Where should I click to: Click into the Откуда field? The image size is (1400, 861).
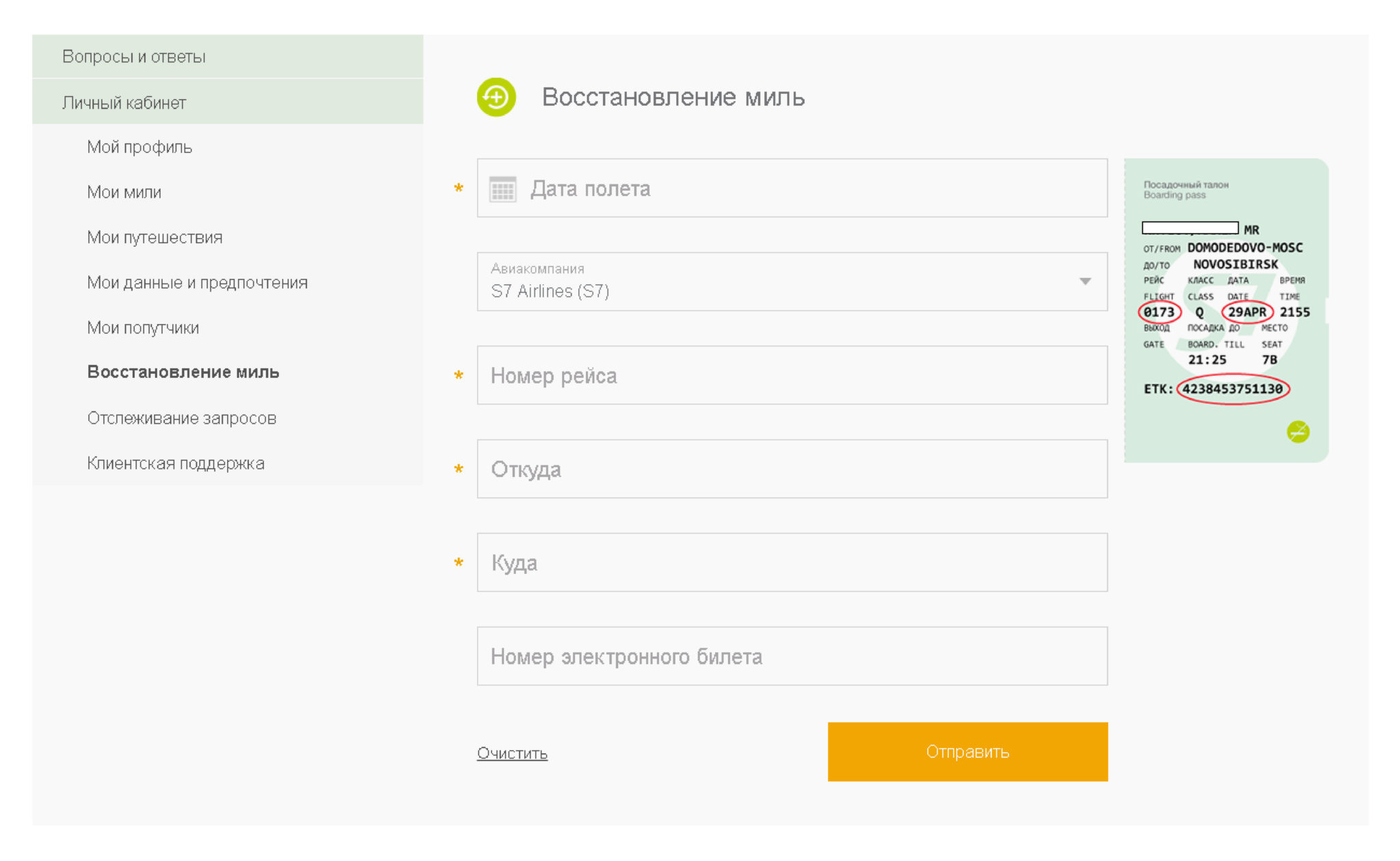click(792, 469)
